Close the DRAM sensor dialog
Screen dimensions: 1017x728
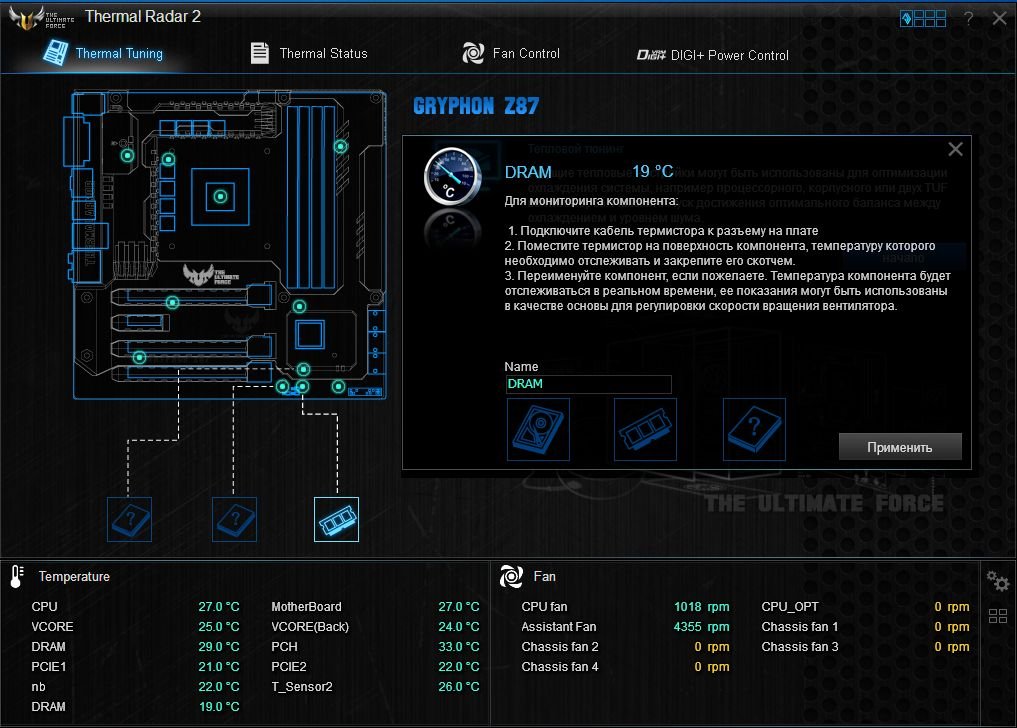point(955,149)
